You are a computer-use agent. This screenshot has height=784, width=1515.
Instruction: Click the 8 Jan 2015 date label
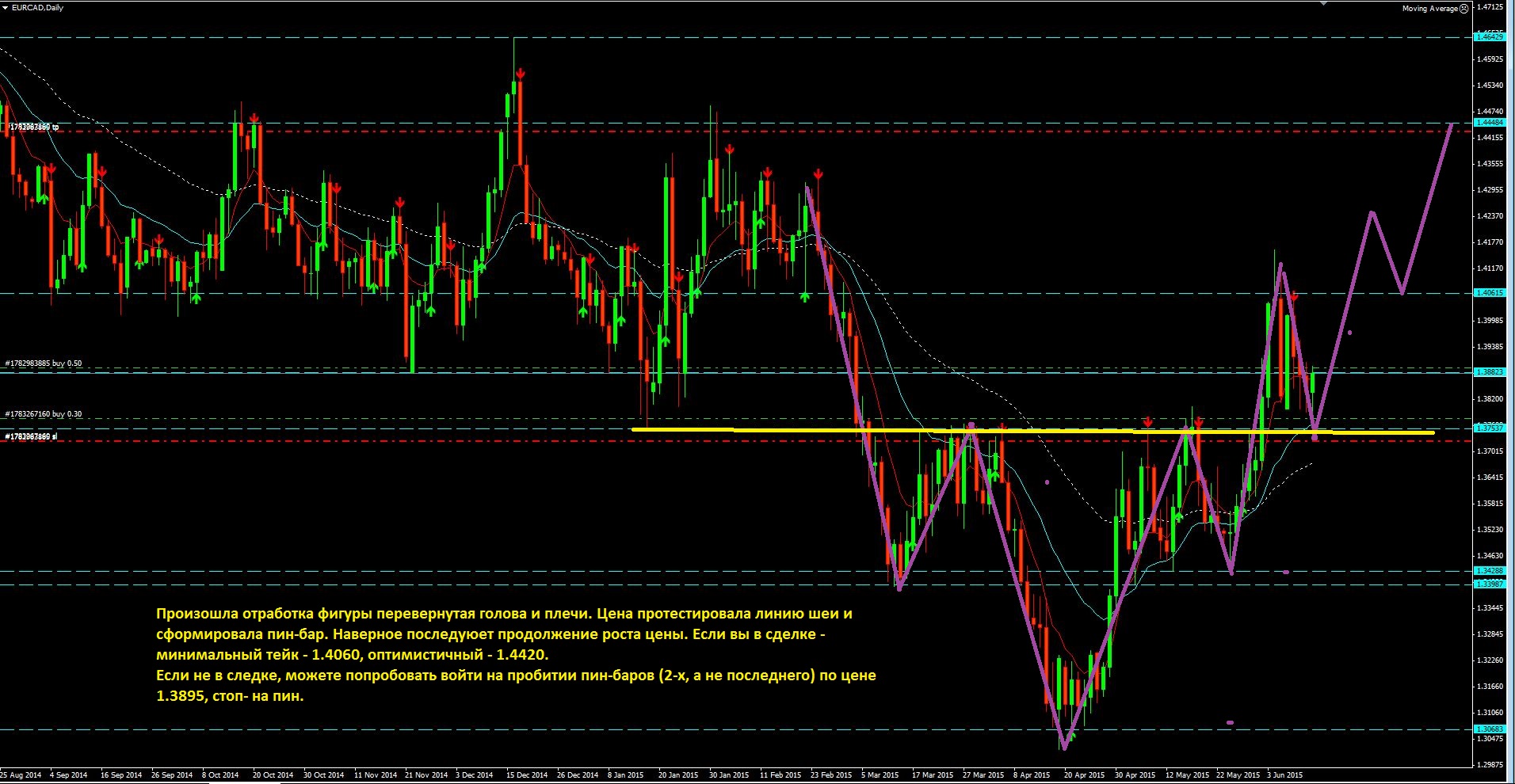pyautogui.click(x=625, y=775)
